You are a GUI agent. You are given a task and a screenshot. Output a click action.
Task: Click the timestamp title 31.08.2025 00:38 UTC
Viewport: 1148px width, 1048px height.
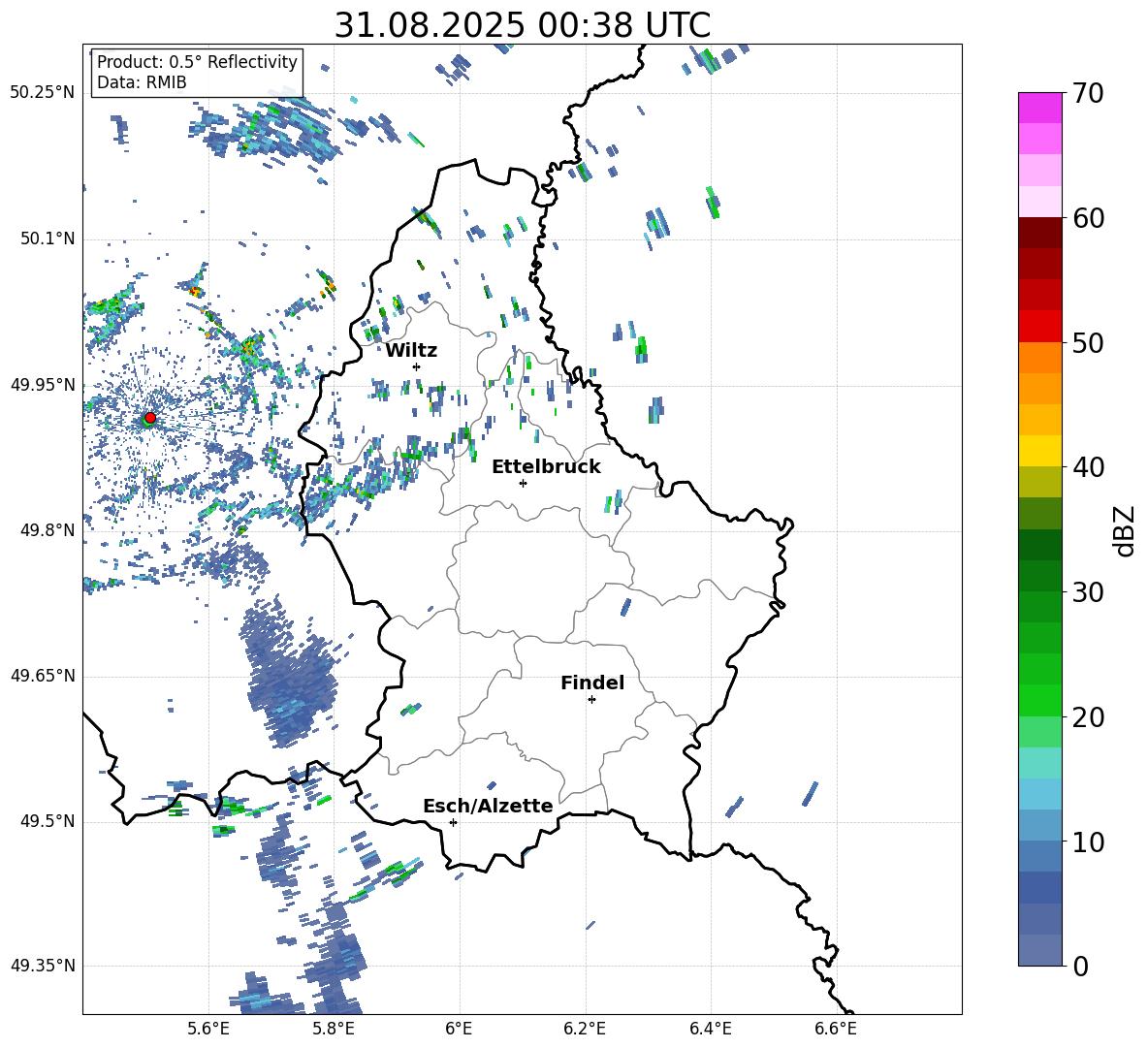pos(522,25)
